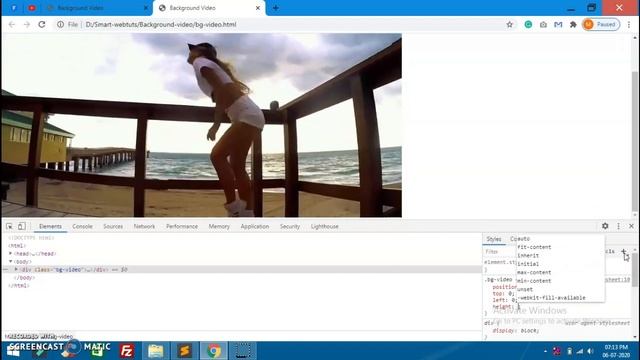Image resolution: width=640 pixels, height=360 pixels.
Task: Open the Gmail M extension icon
Action: tap(558, 24)
